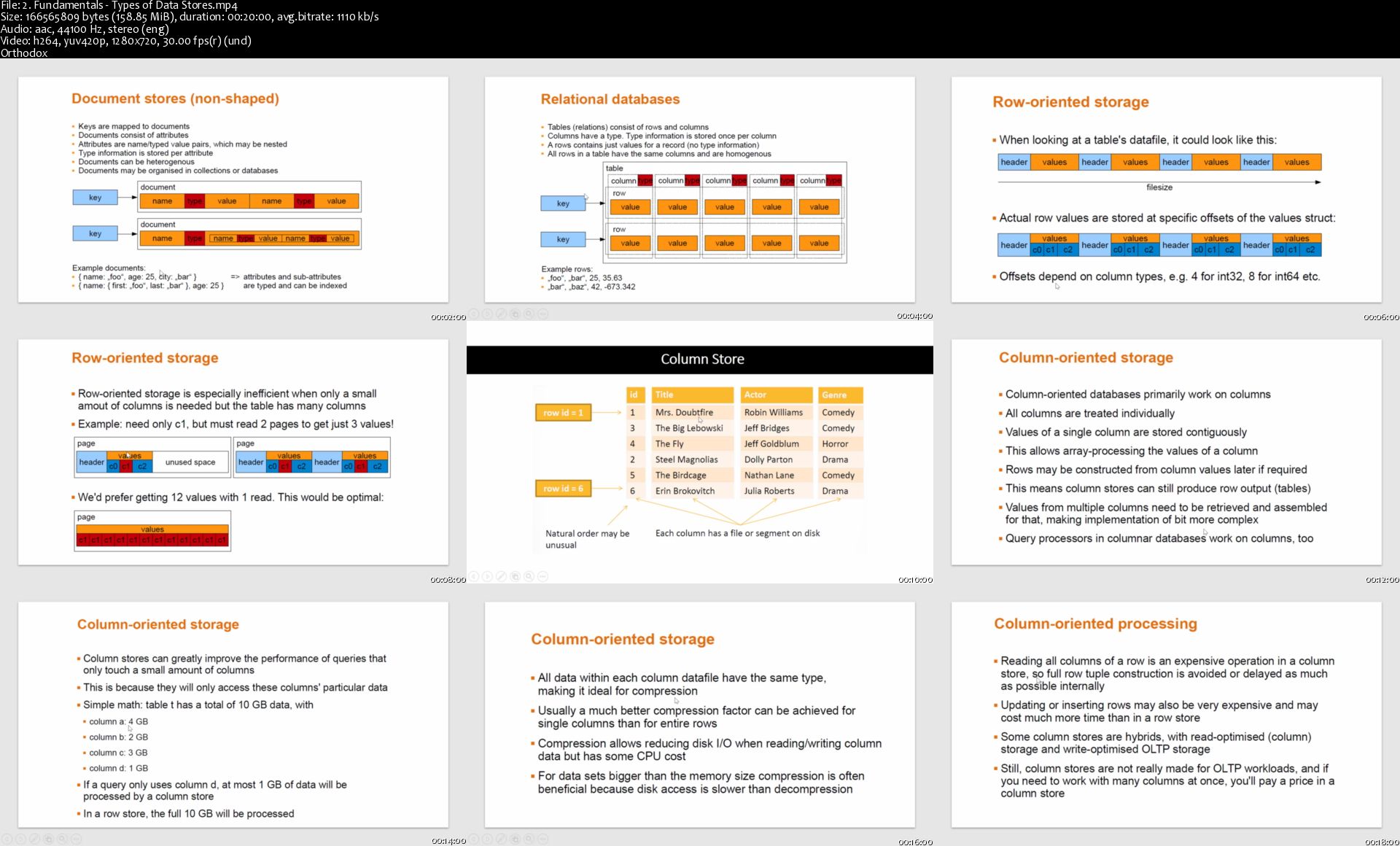Image resolution: width=1400 pixels, height=846 pixels.
Task: Open see-all-slides icon under Relational databases frame
Action: (515, 314)
